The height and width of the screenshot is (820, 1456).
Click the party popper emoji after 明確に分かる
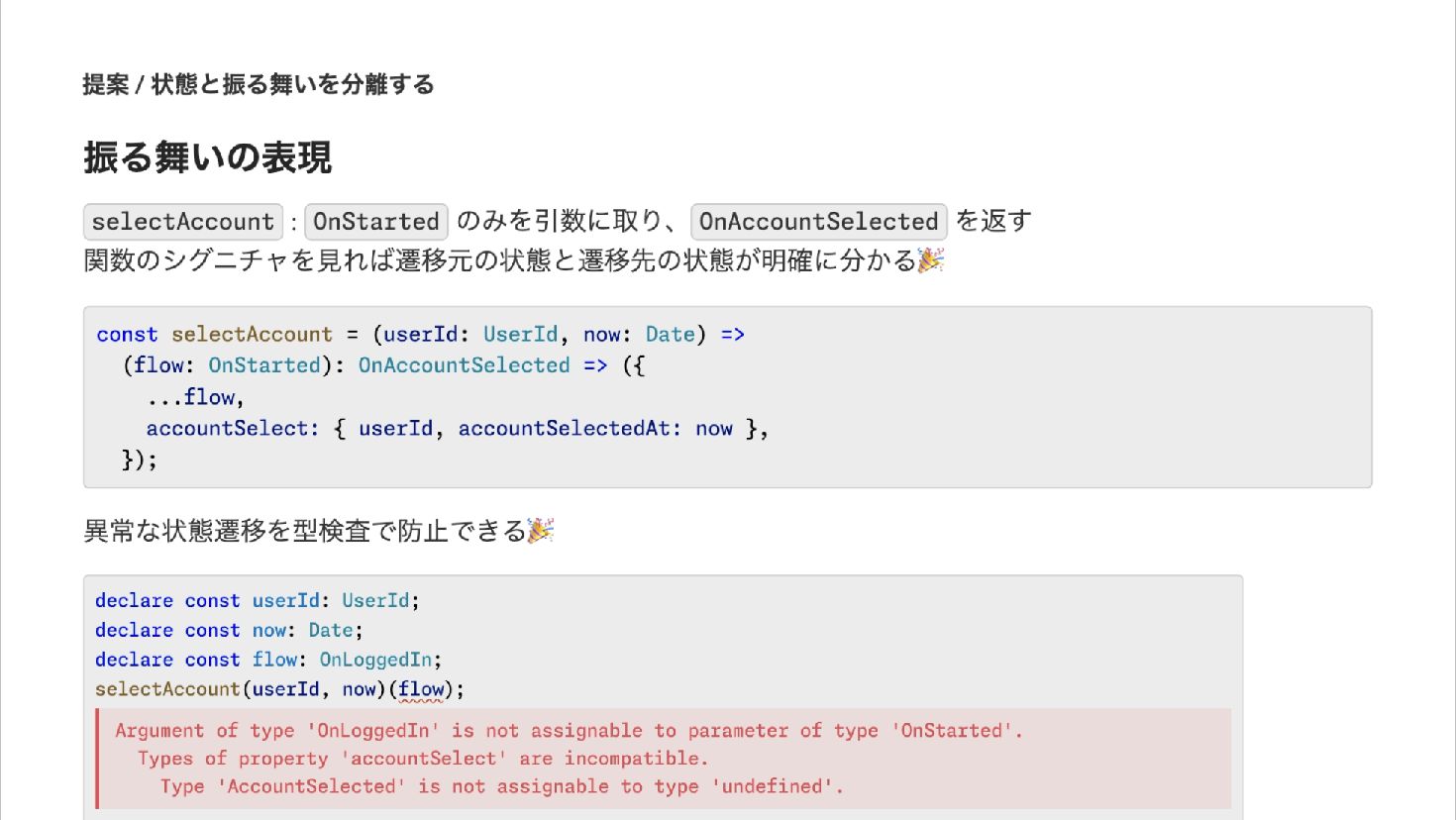pos(931,260)
